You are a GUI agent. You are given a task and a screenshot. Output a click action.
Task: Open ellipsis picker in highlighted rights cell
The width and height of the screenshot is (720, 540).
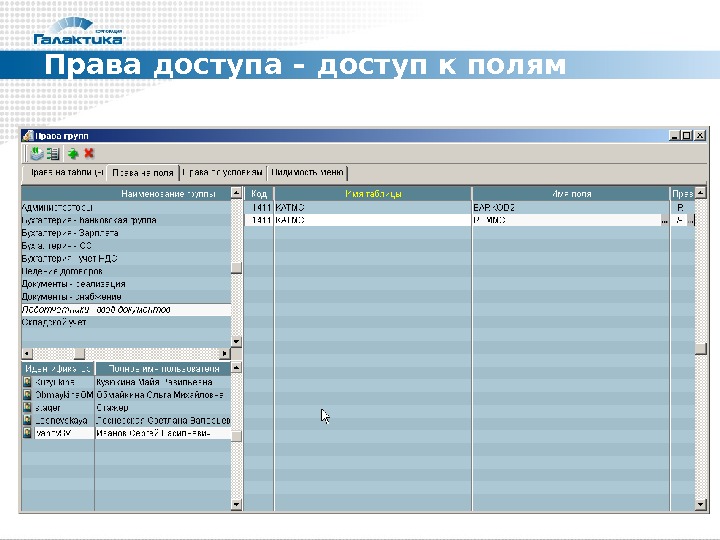click(691, 221)
